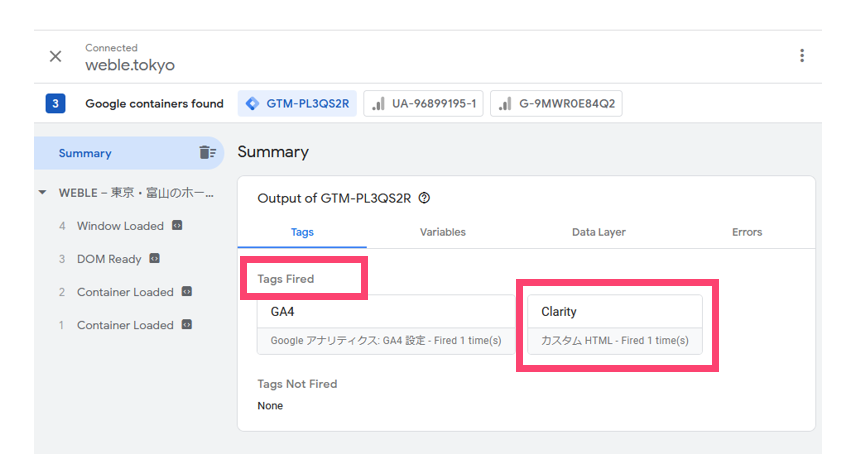Select the UA-96899195-1 container chip
The width and height of the screenshot is (856, 472).
423,104
